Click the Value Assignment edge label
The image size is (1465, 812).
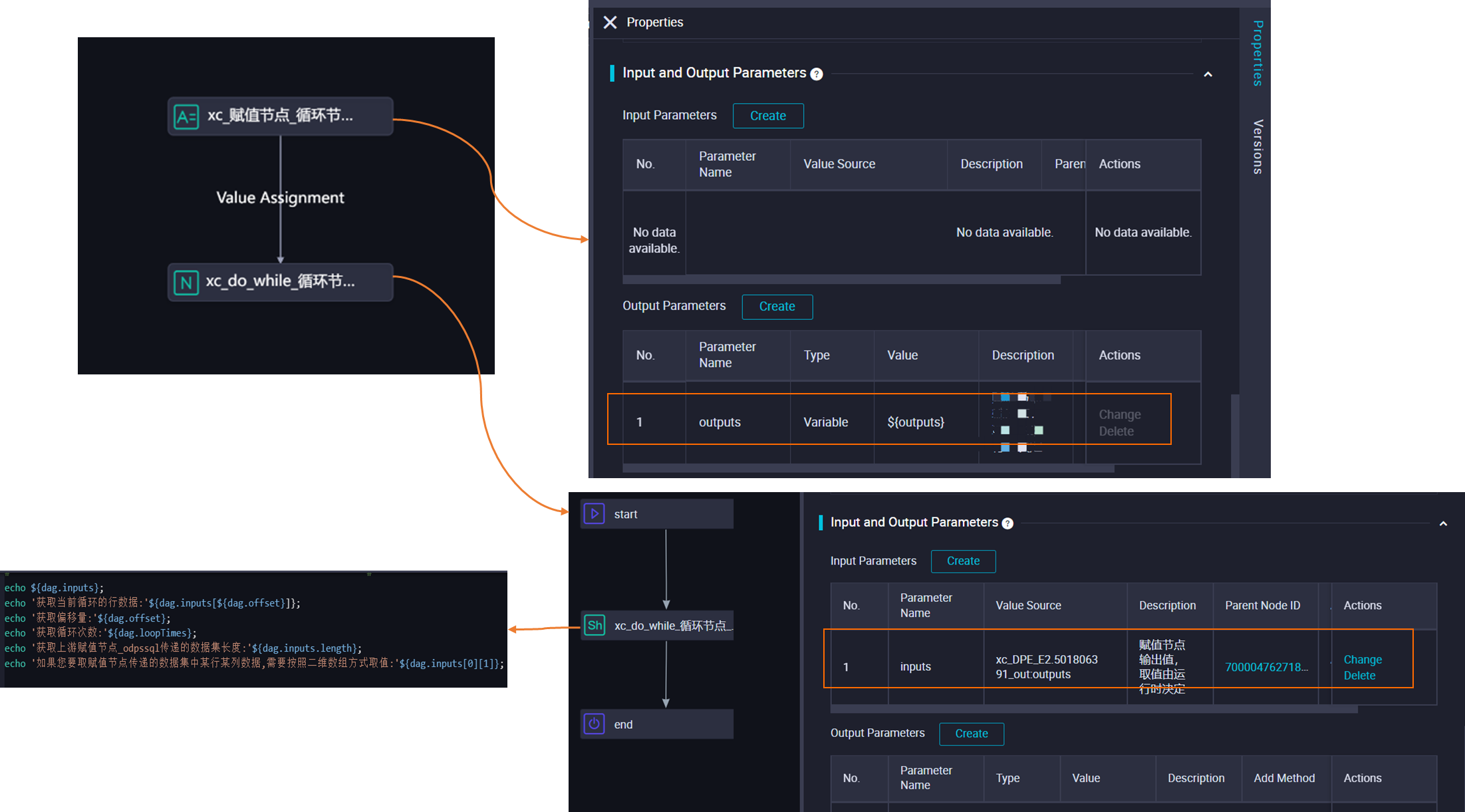click(280, 198)
